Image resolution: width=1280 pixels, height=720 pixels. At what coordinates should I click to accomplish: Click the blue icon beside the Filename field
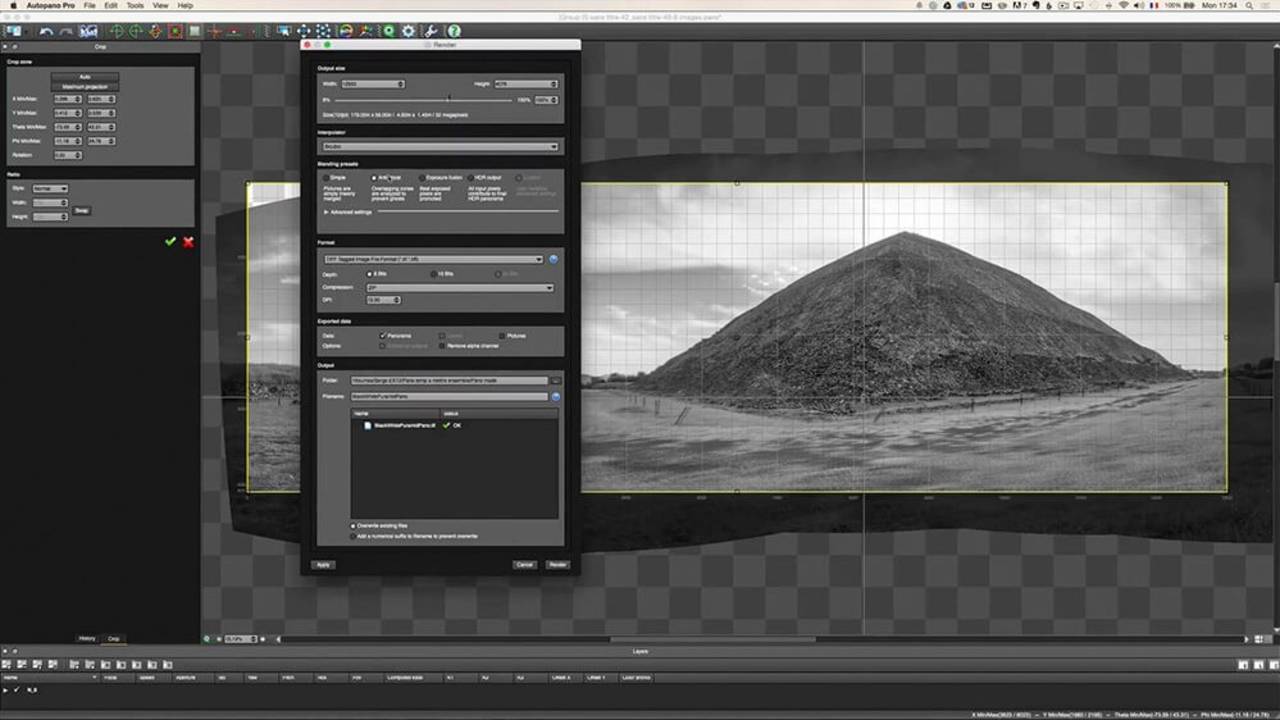point(555,397)
